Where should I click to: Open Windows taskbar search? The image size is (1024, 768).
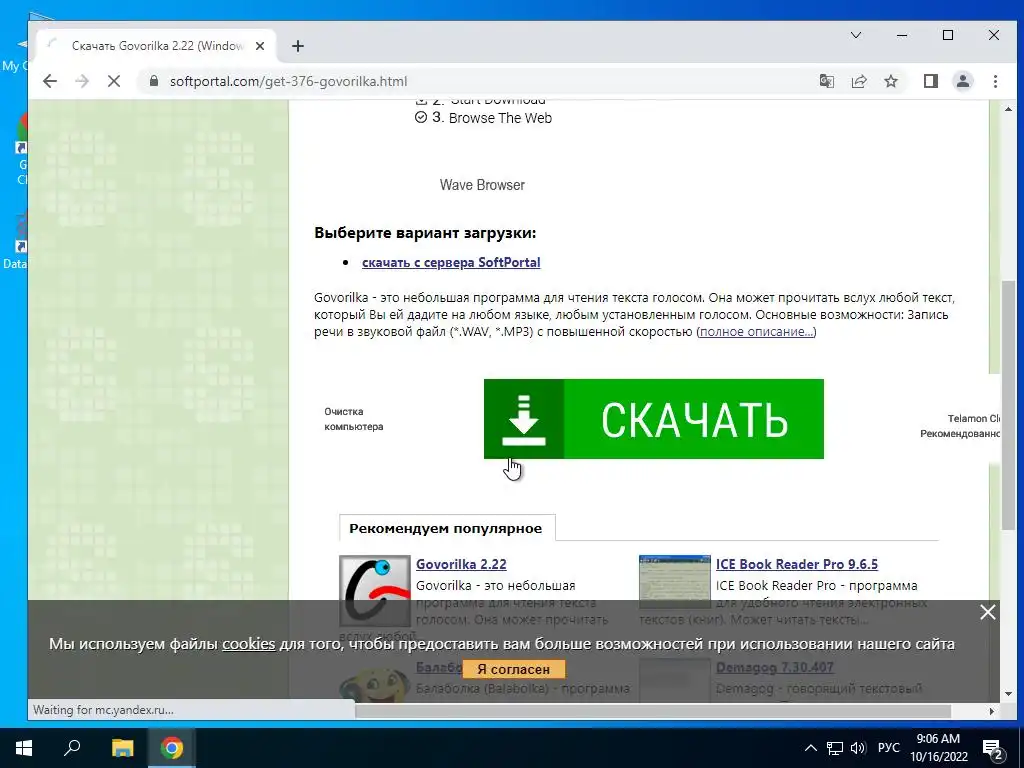(x=72, y=748)
